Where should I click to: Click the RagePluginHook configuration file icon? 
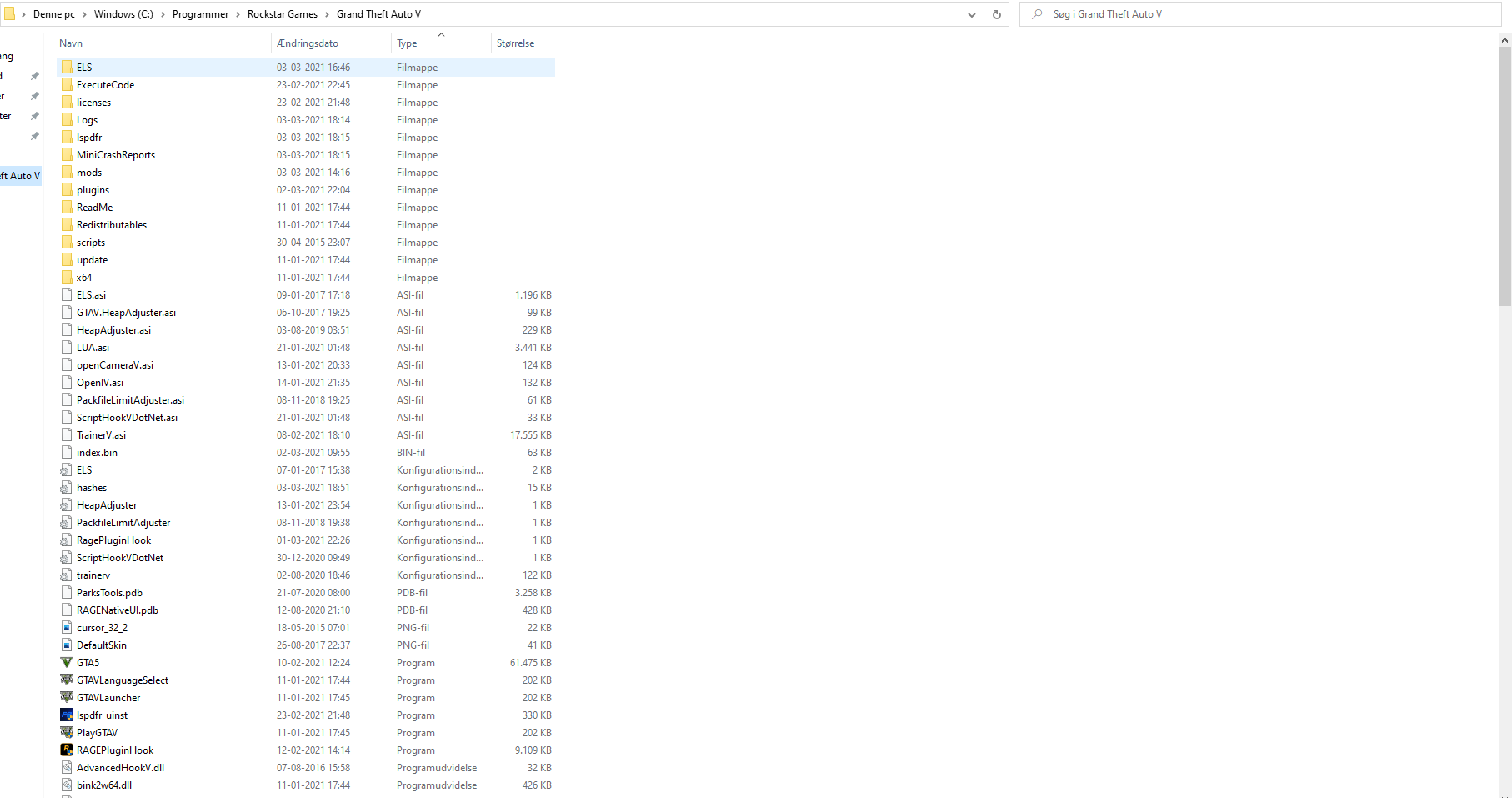point(67,540)
